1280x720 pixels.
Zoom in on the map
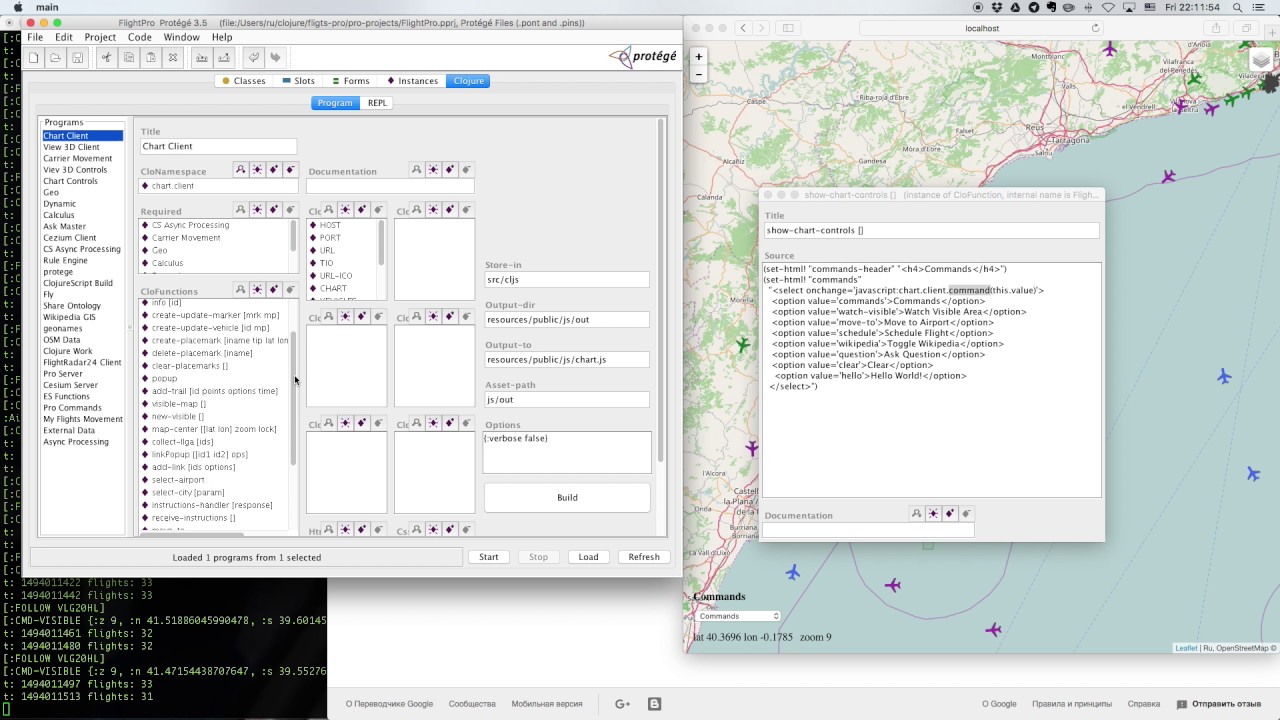coord(699,57)
